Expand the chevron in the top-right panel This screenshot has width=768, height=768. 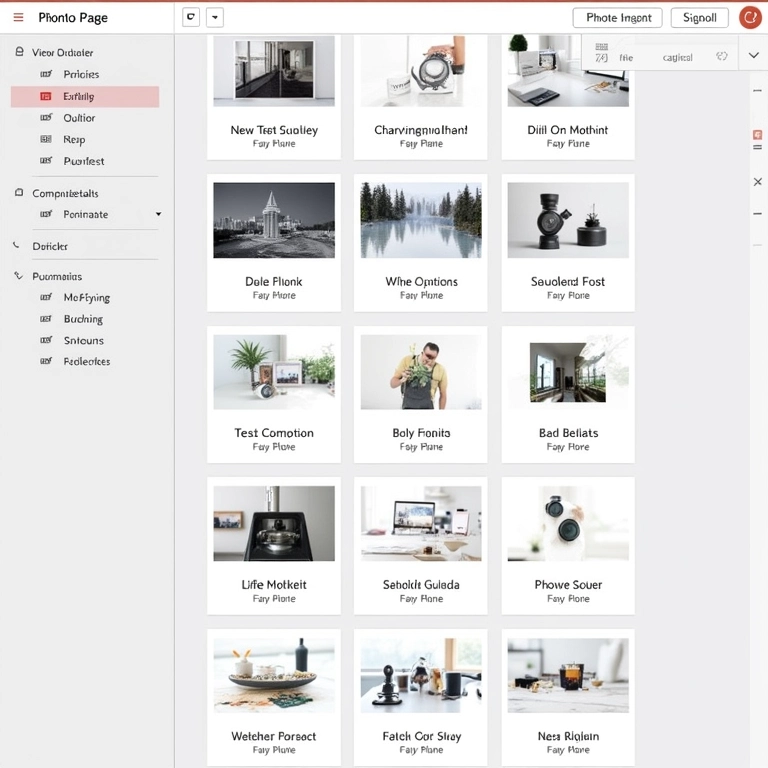click(x=753, y=55)
